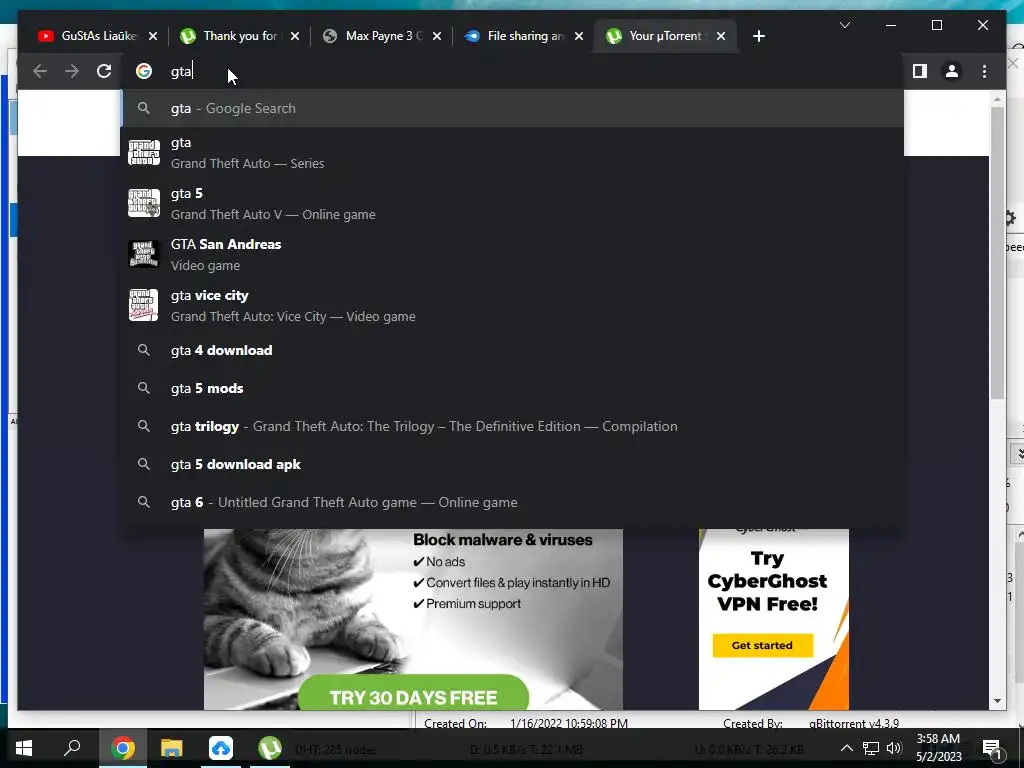Choose the Grand Theft Auto Series suggestion
Viewport: 1024px width, 768px height.
pos(513,153)
